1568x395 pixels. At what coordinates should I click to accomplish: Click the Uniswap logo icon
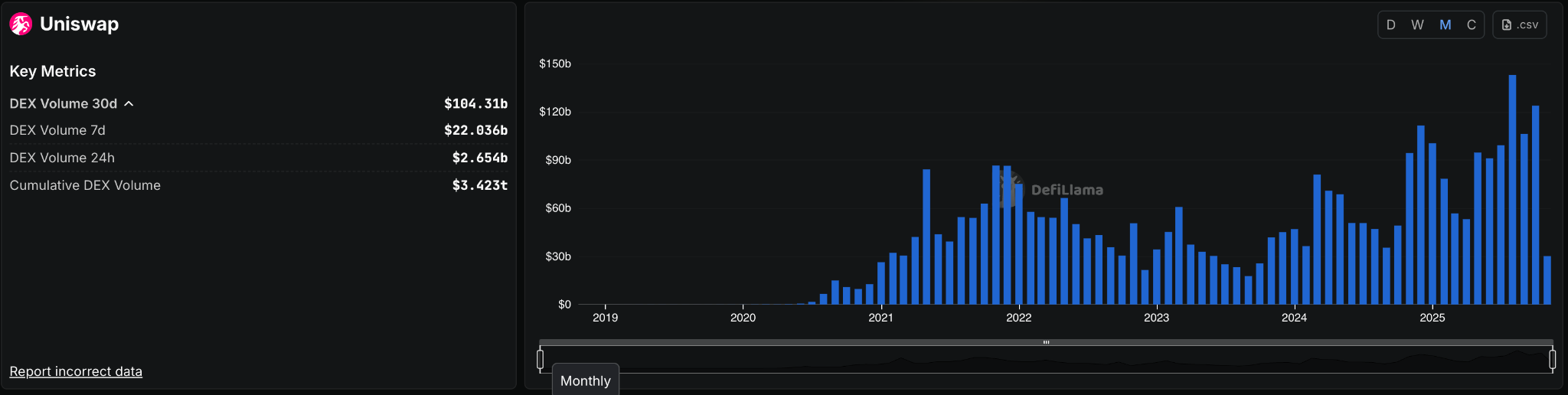[x=21, y=24]
